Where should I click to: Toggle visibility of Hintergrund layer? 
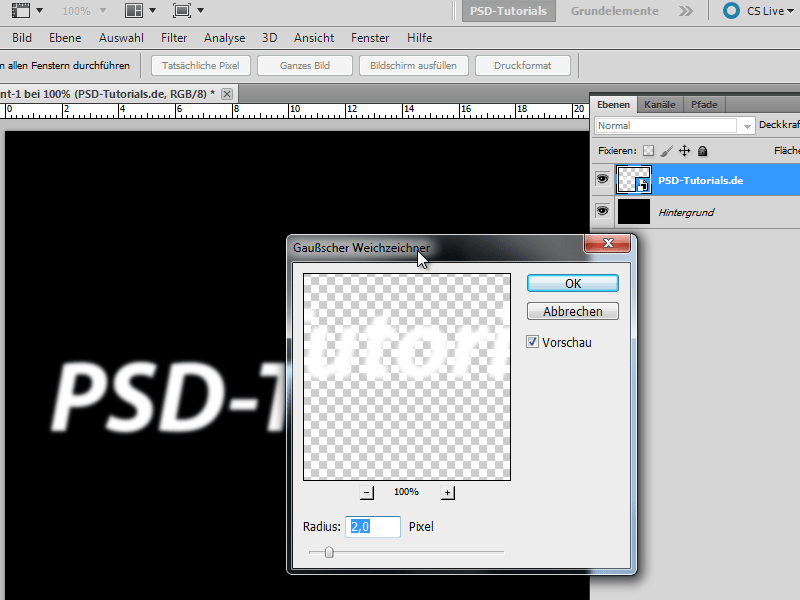point(603,211)
